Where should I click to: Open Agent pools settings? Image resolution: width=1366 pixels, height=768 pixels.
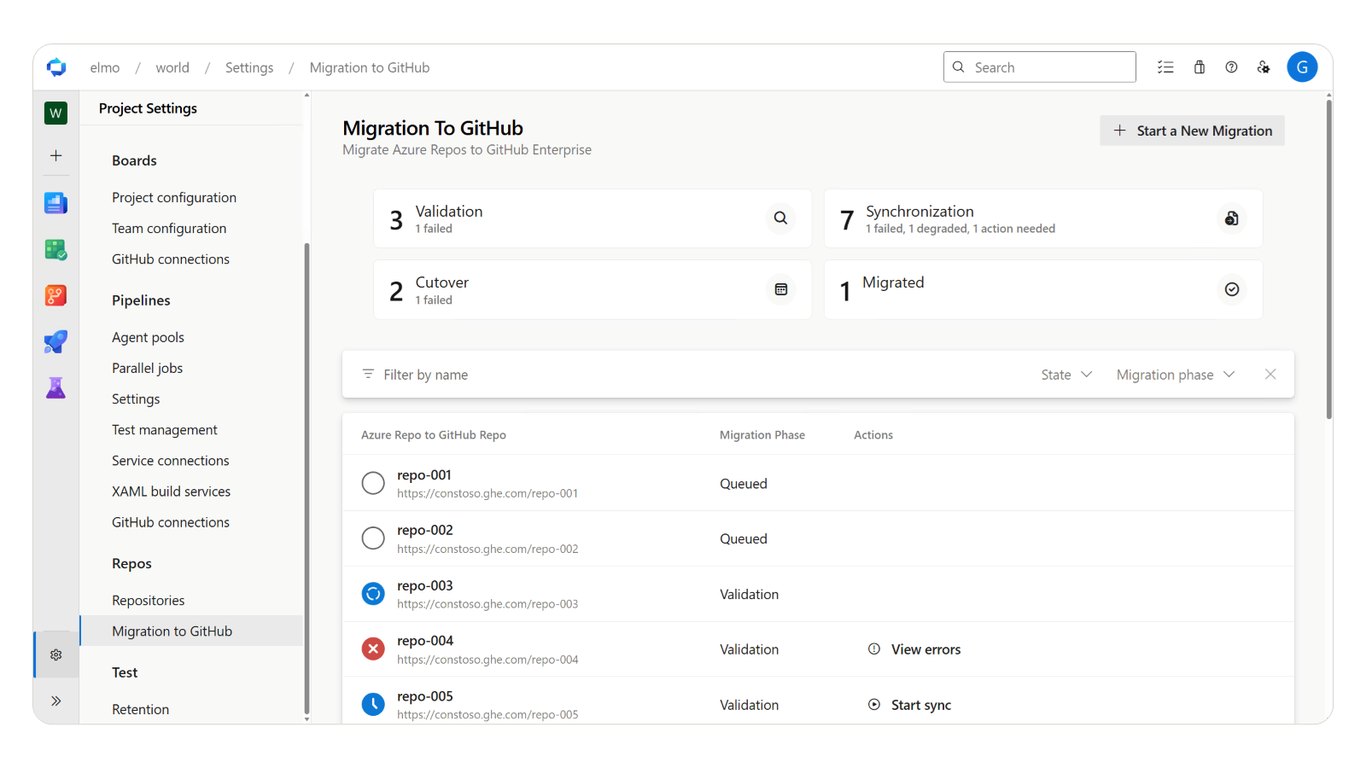tap(148, 337)
